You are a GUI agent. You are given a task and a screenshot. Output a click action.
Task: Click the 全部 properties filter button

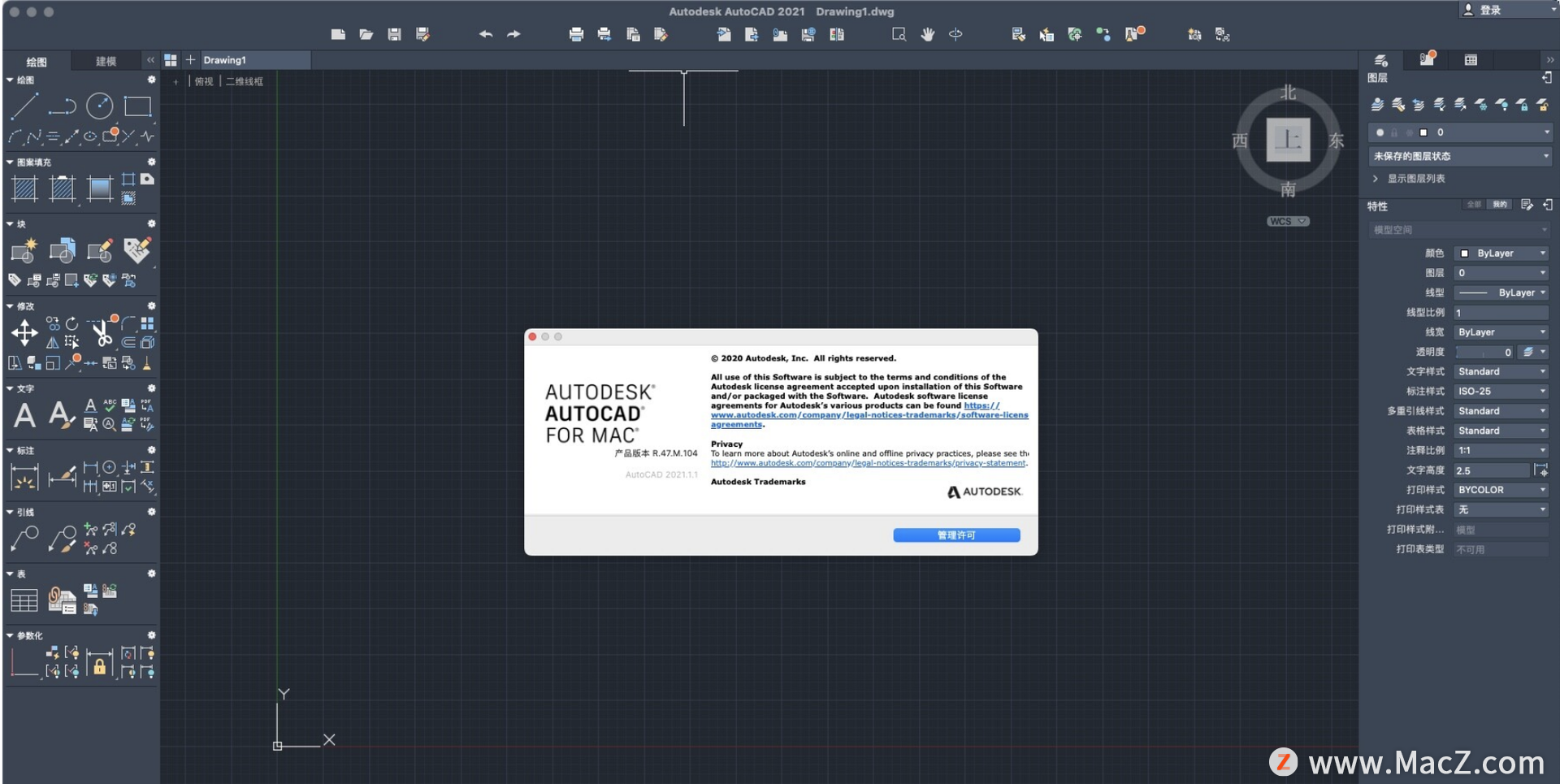tap(1474, 205)
